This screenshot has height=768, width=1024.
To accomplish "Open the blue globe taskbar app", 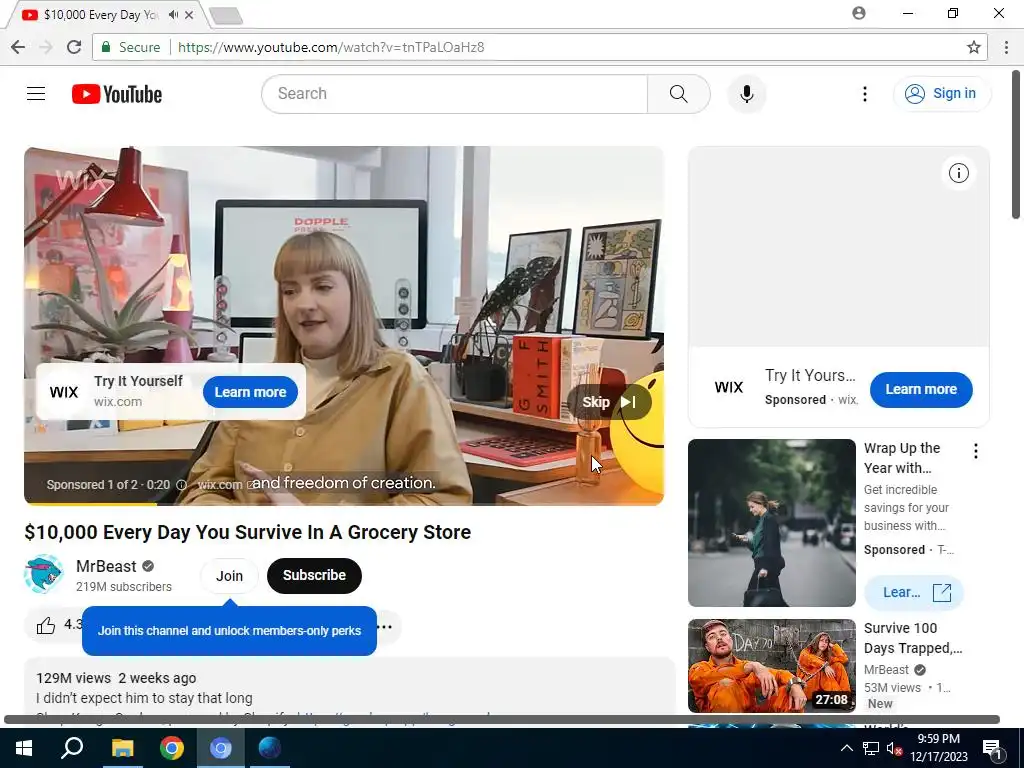I will coord(270,748).
